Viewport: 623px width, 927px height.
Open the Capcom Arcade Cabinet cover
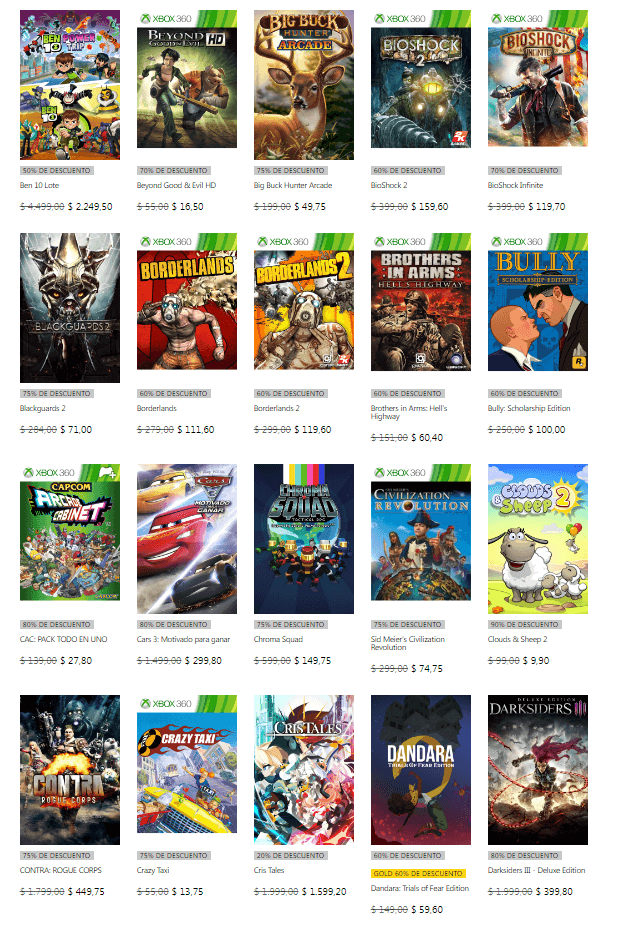[70, 533]
